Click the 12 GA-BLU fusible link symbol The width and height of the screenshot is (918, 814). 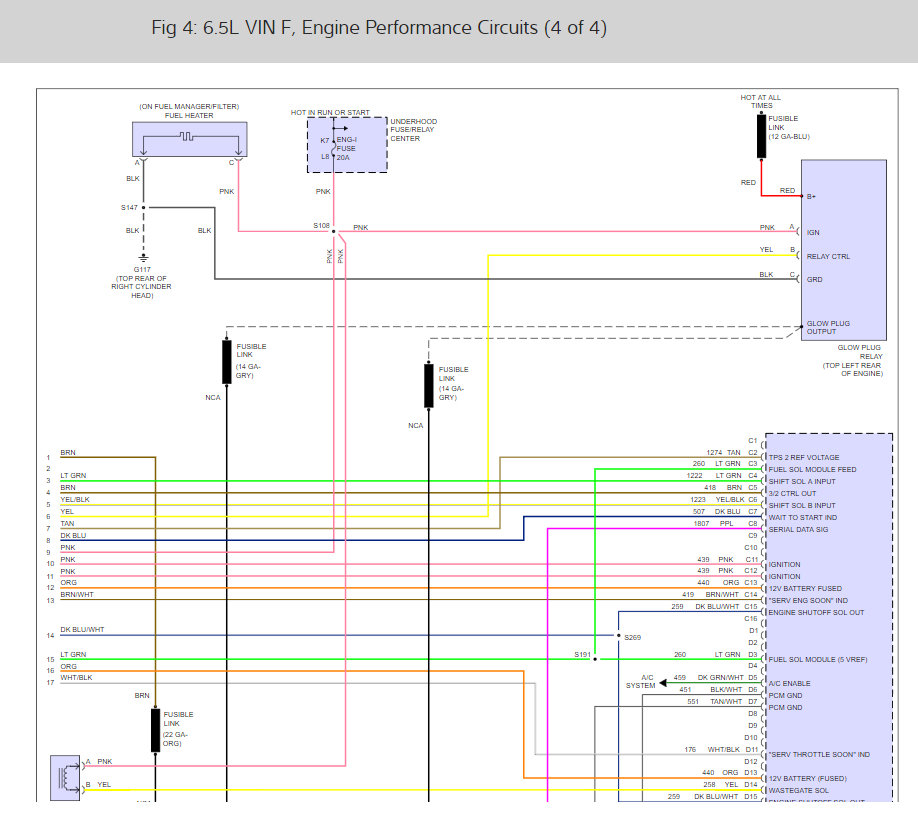coord(761,136)
